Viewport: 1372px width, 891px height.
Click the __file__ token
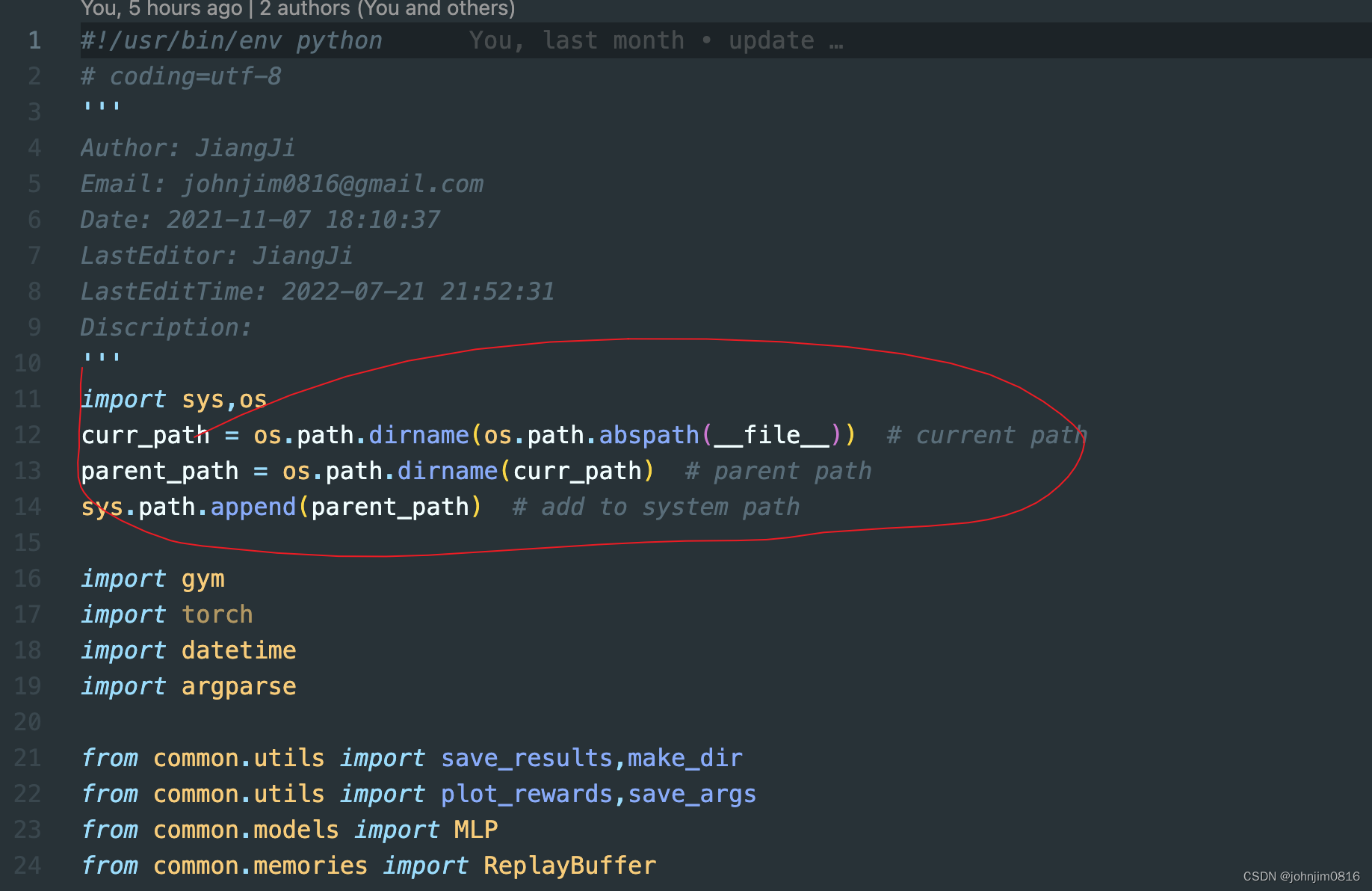click(773, 435)
